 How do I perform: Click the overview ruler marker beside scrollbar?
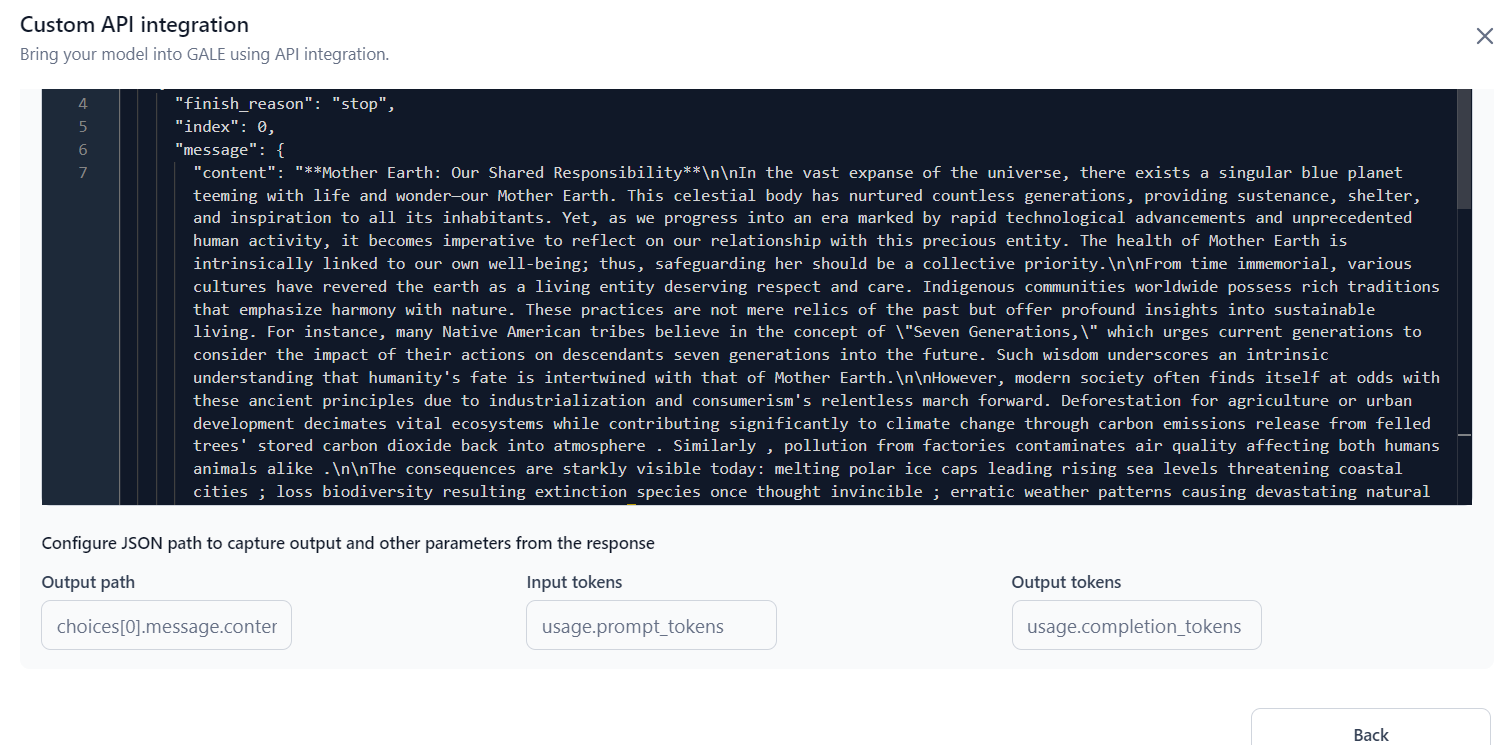point(1464,436)
